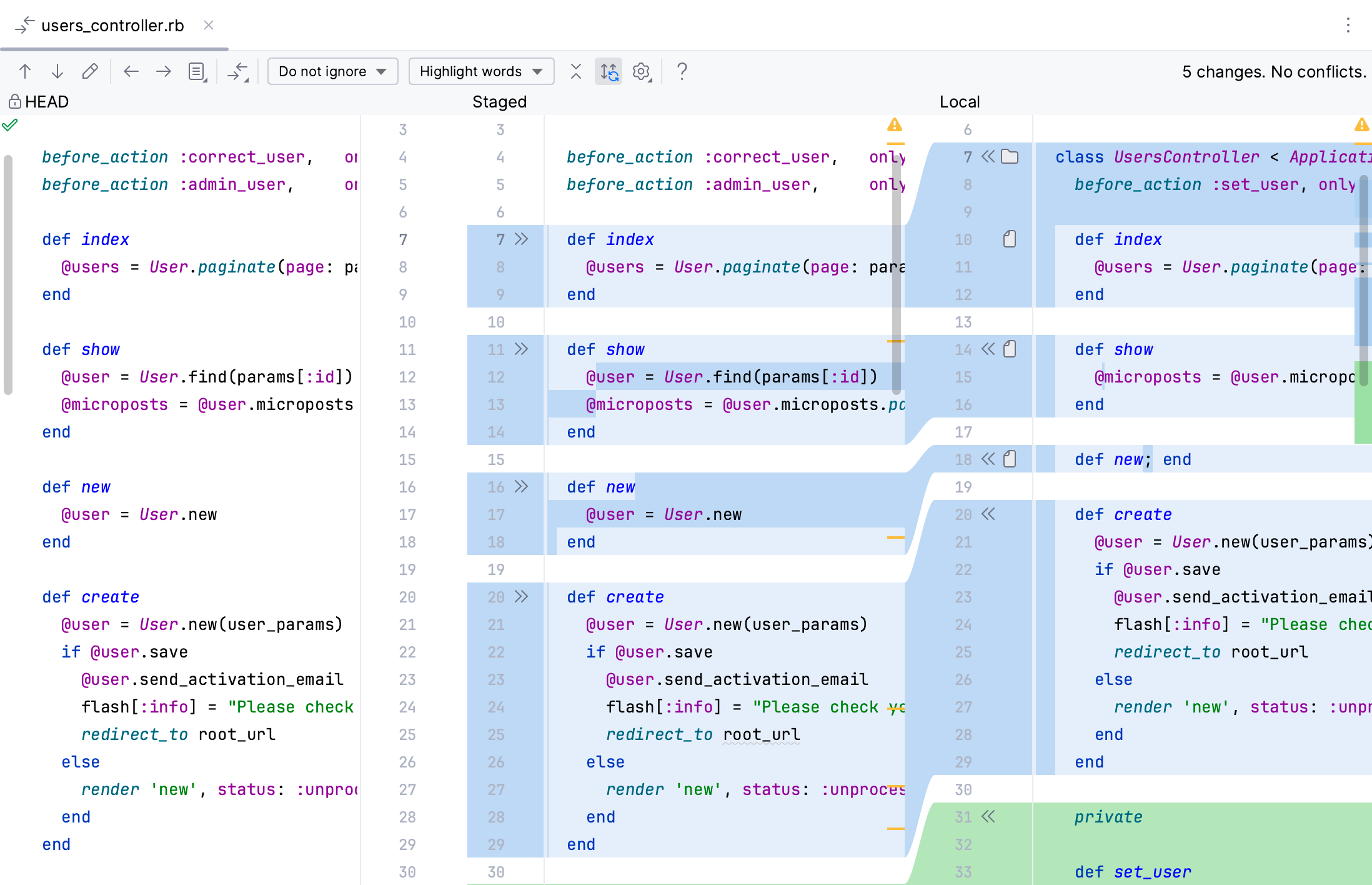The image size is (1372, 885).
Task: Revert def create change on Local side
Action: pyautogui.click(x=988, y=514)
